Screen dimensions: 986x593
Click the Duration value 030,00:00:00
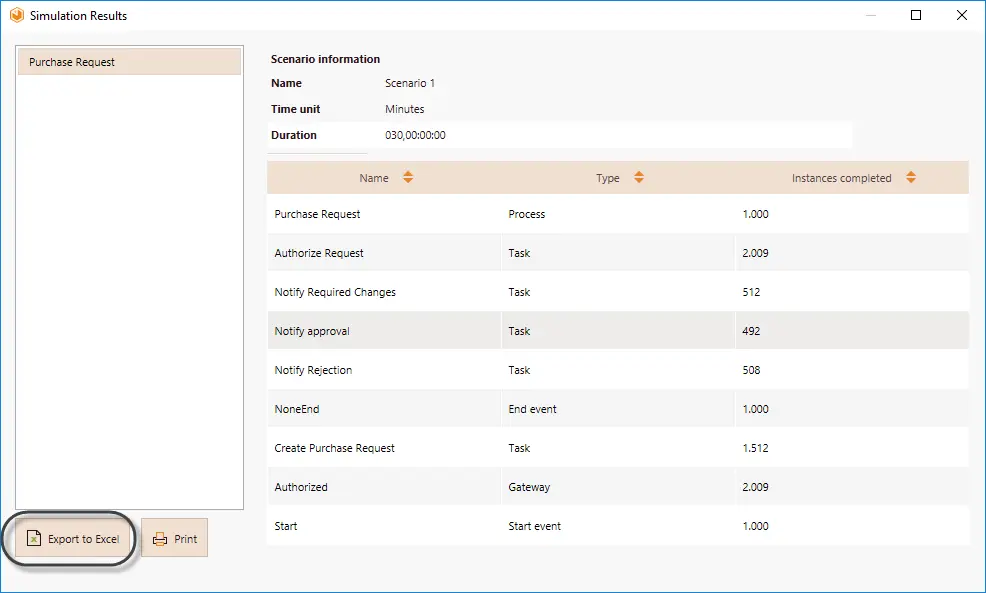pyautogui.click(x=415, y=135)
